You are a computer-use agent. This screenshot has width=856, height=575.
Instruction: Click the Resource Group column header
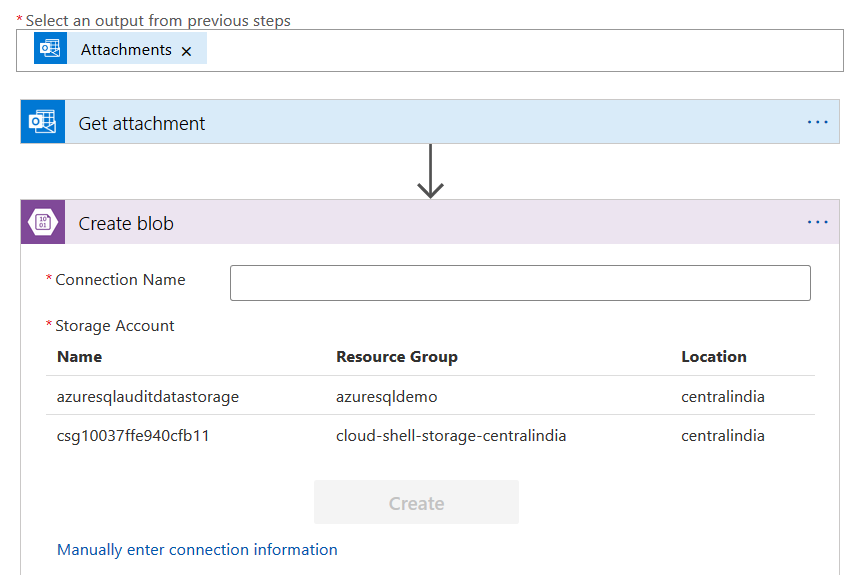(397, 357)
